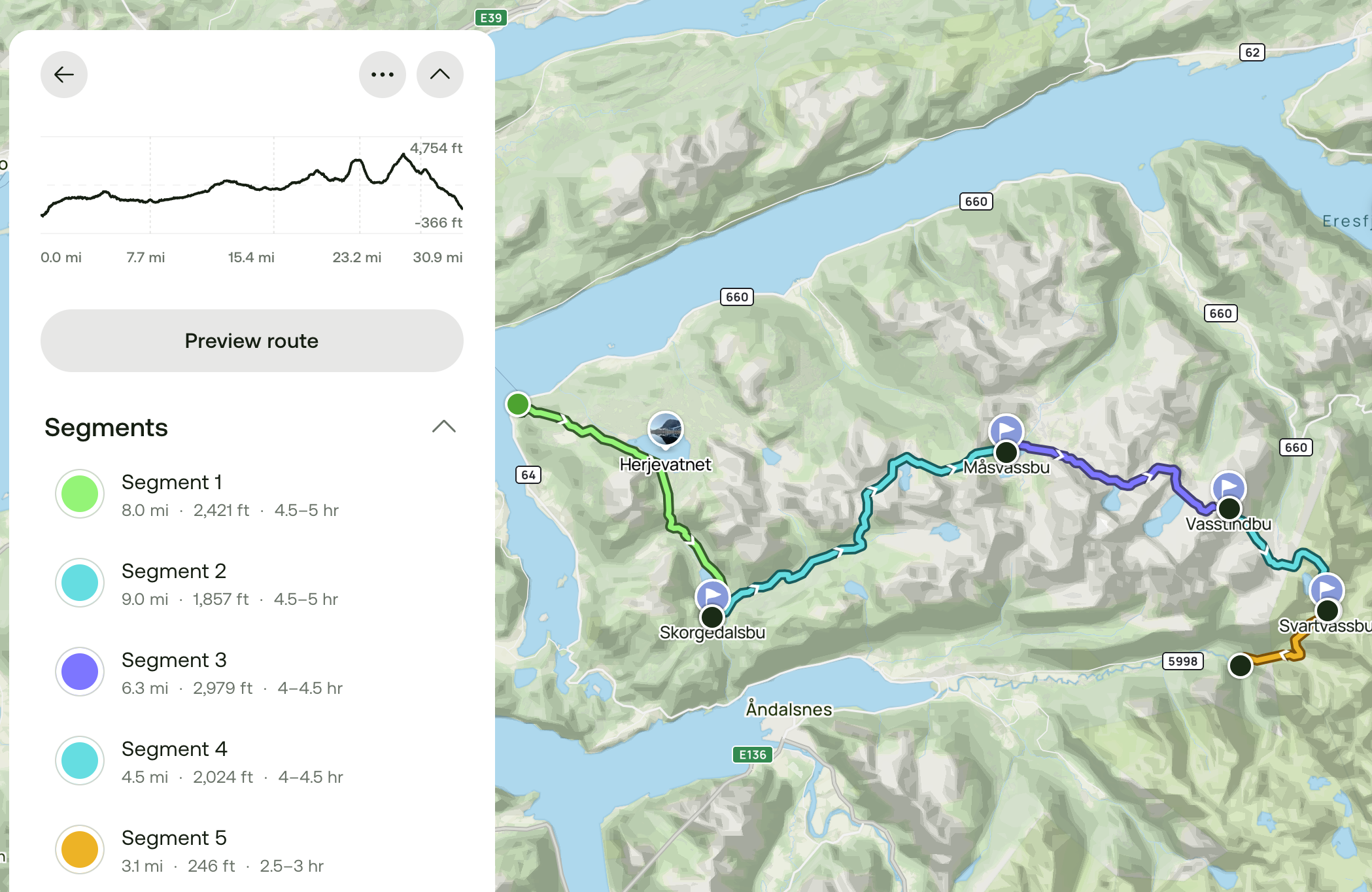The width and height of the screenshot is (1372, 892).
Task: Click the Åndalsnes town label
Action: (x=789, y=709)
